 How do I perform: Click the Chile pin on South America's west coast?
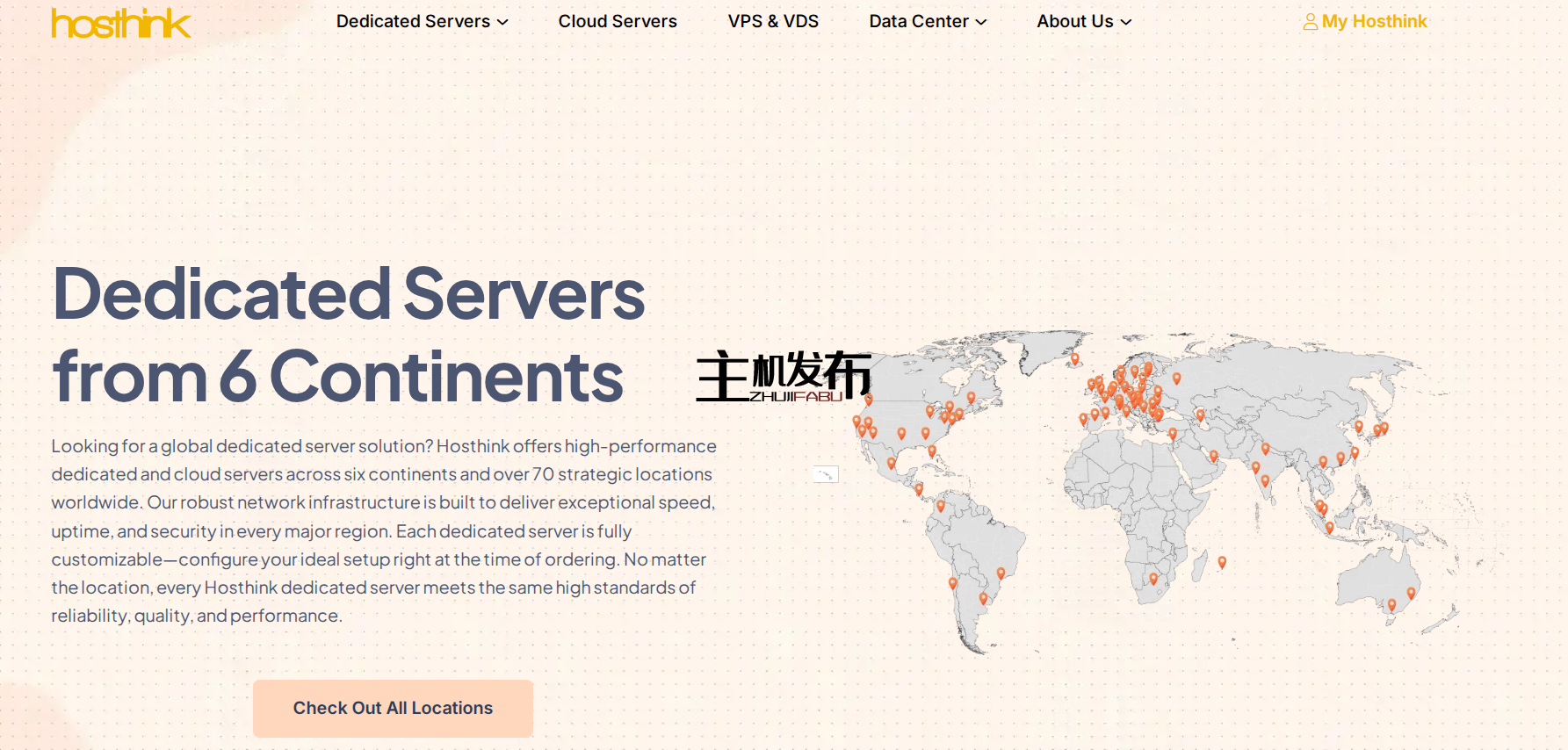tap(952, 583)
